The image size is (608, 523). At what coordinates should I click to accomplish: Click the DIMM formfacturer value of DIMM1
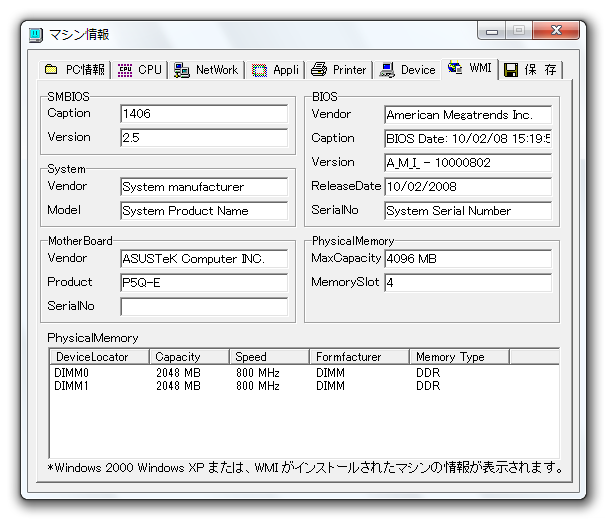pyautogui.click(x=330, y=386)
